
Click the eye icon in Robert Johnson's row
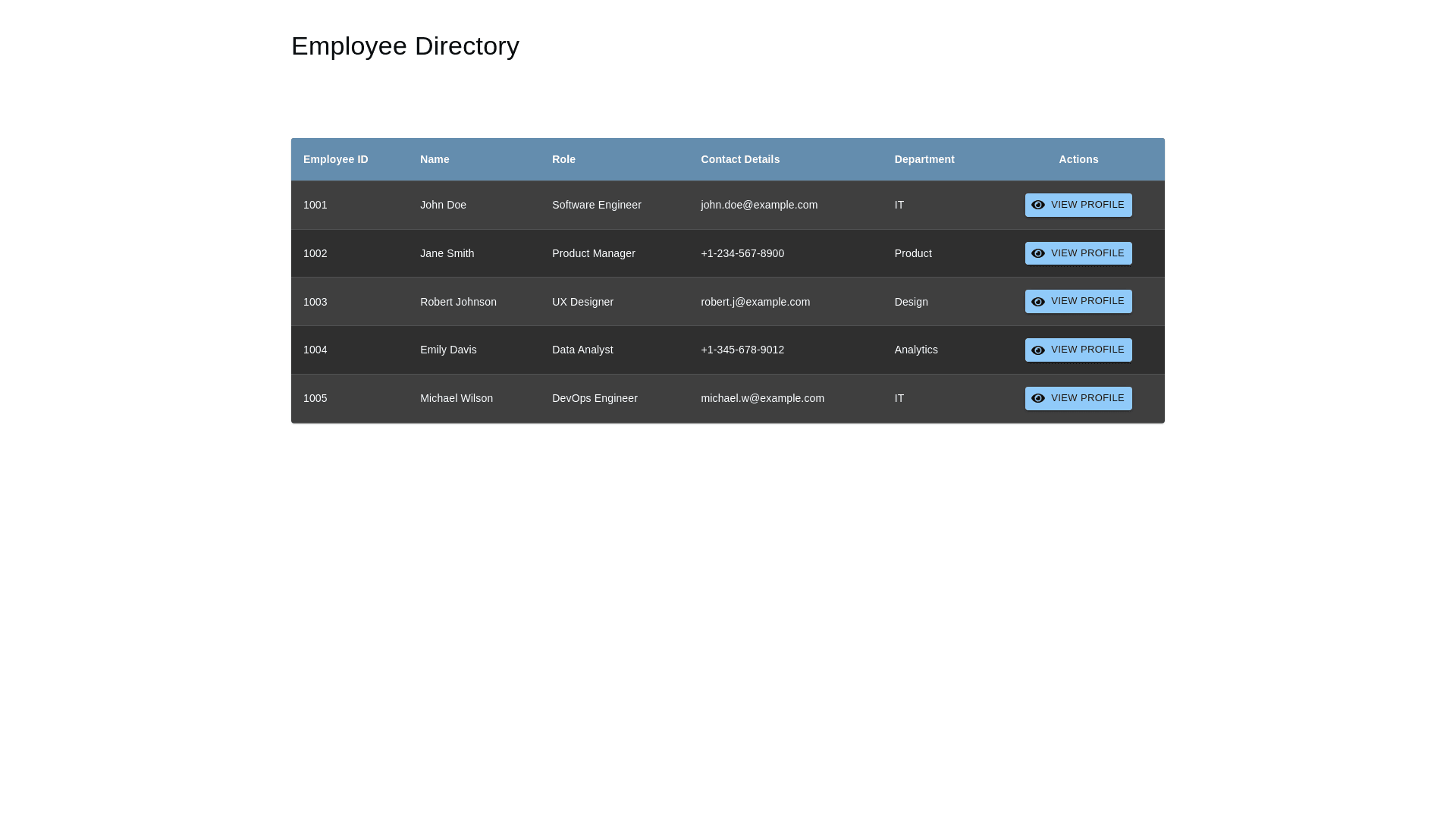(1037, 302)
